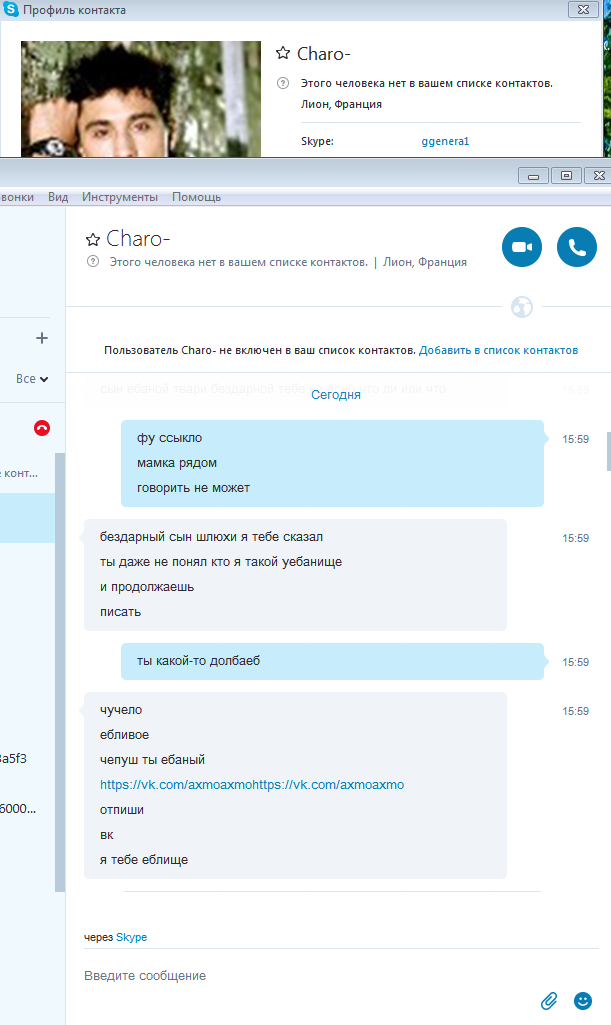Image resolution: width=611 pixels, height=1025 pixels.
Task: Expand the Все contact filter dropdown
Action: tap(32, 379)
